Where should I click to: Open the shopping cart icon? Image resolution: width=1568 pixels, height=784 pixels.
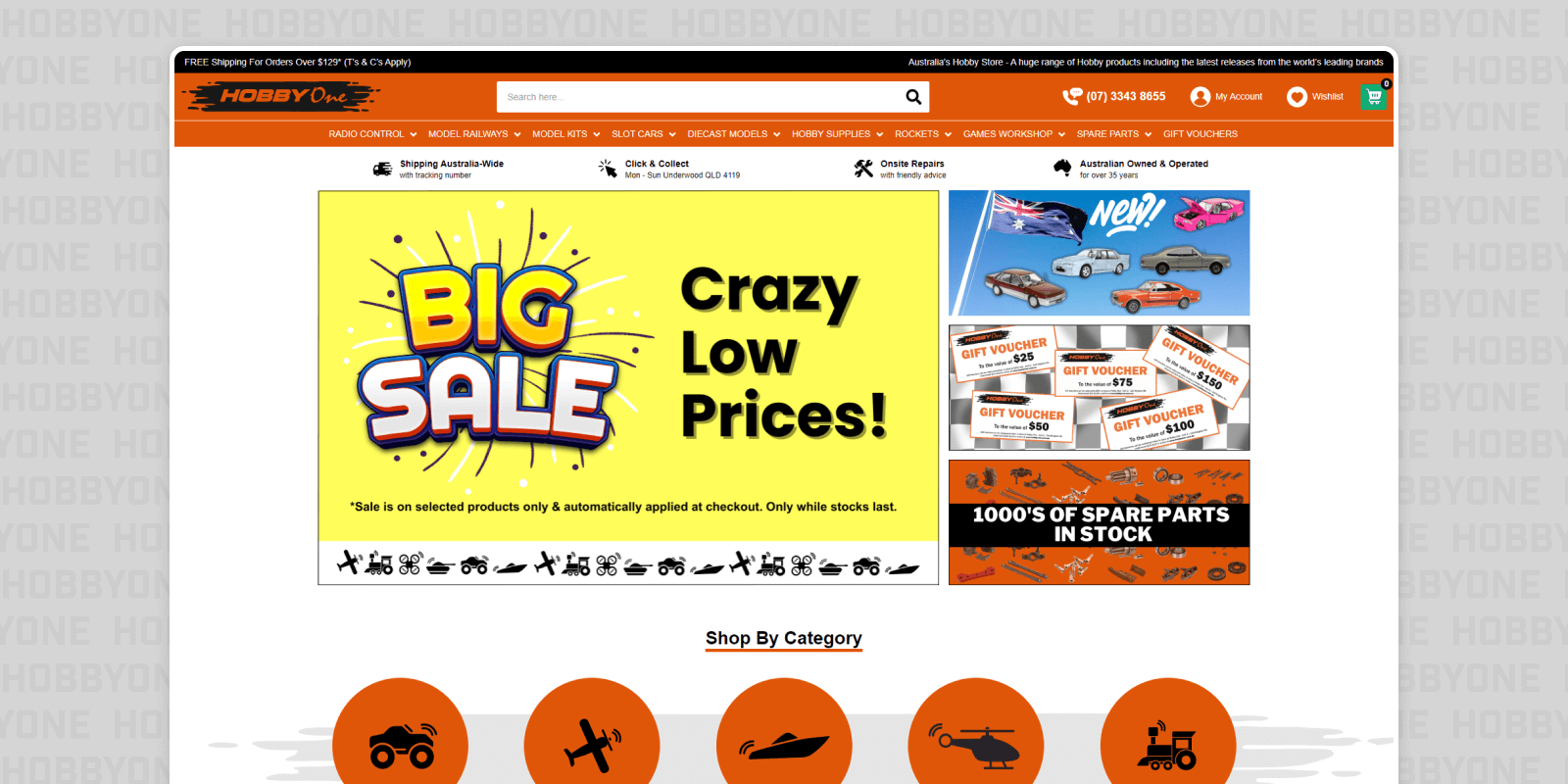(1374, 97)
